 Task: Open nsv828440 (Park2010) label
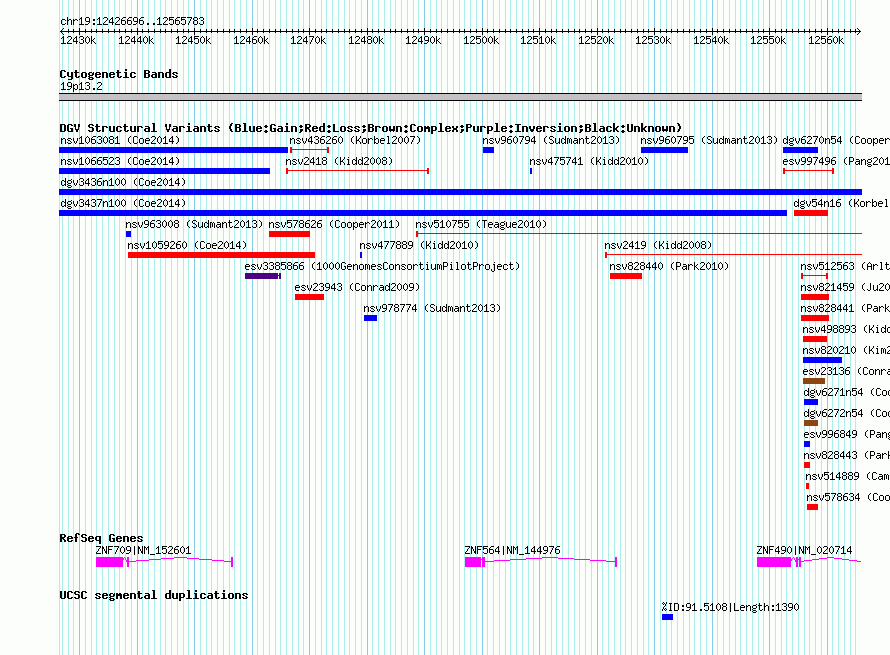pos(669,266)
